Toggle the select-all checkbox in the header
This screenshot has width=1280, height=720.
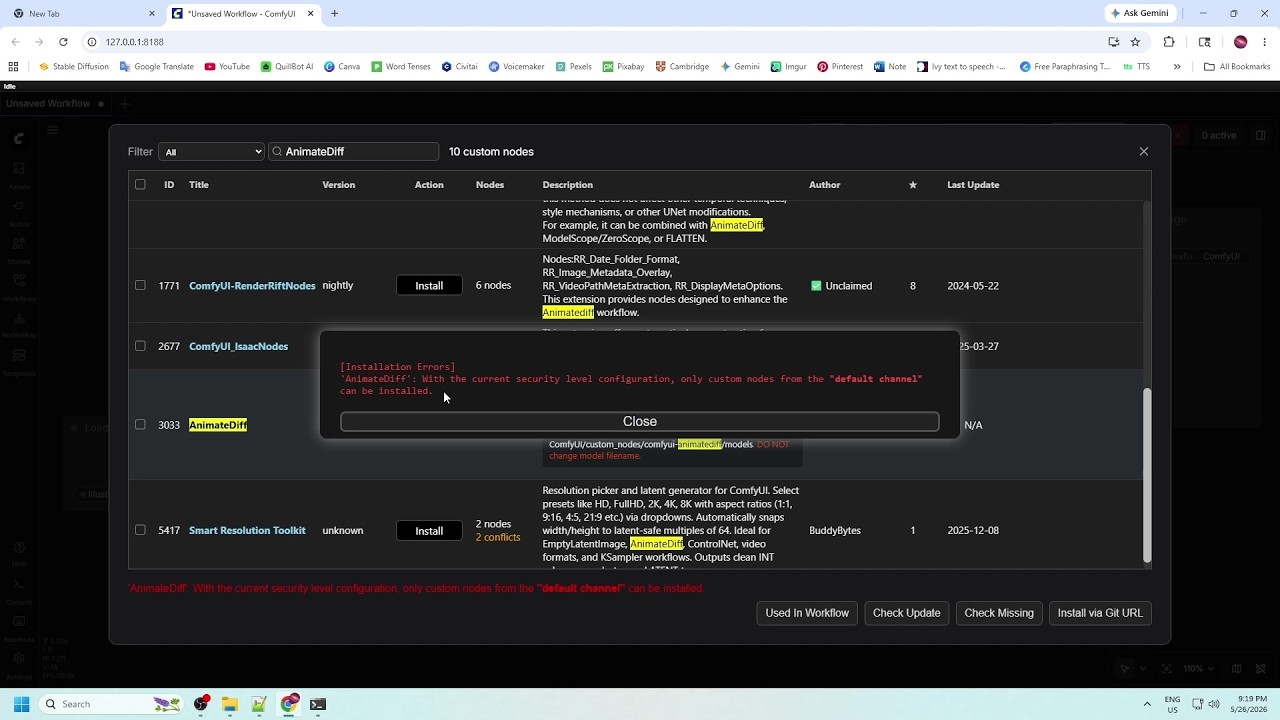pyautogui.click(x=140, y=185)
